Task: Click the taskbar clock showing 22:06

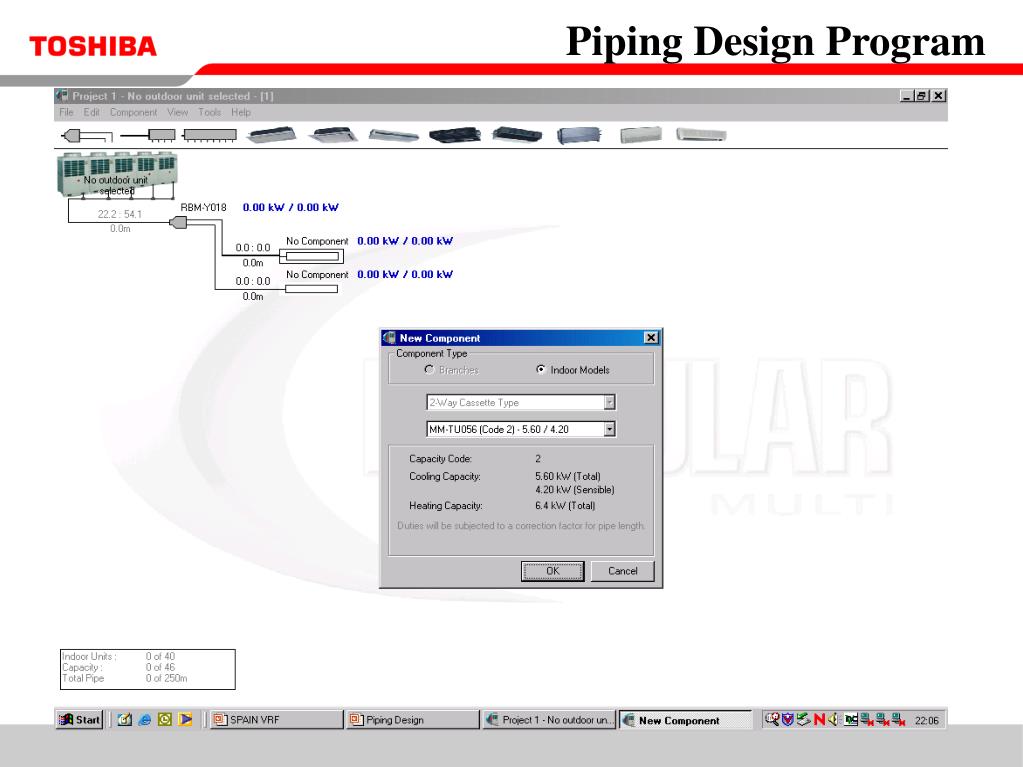Action: (926, 720)
